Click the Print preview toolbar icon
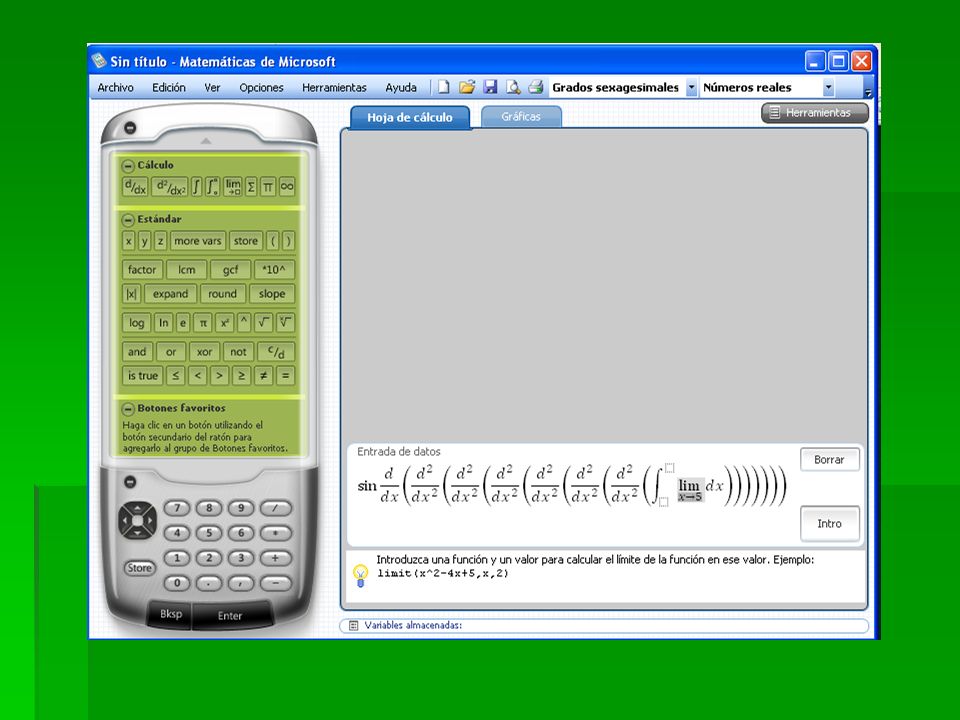The height and width of the screenshot is (720, 960). click(513, 87)
